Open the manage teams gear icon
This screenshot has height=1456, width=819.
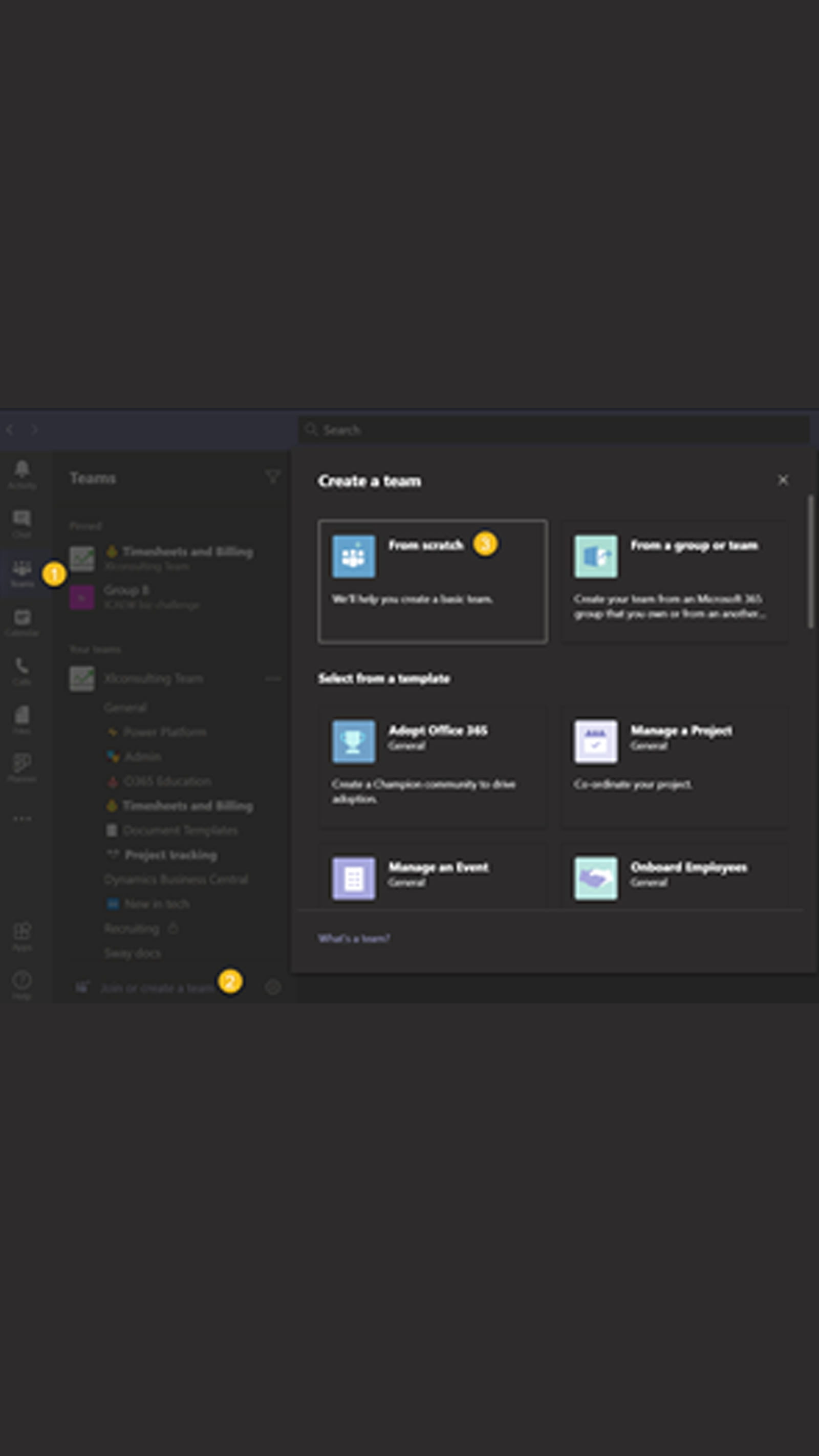point(273,987)
